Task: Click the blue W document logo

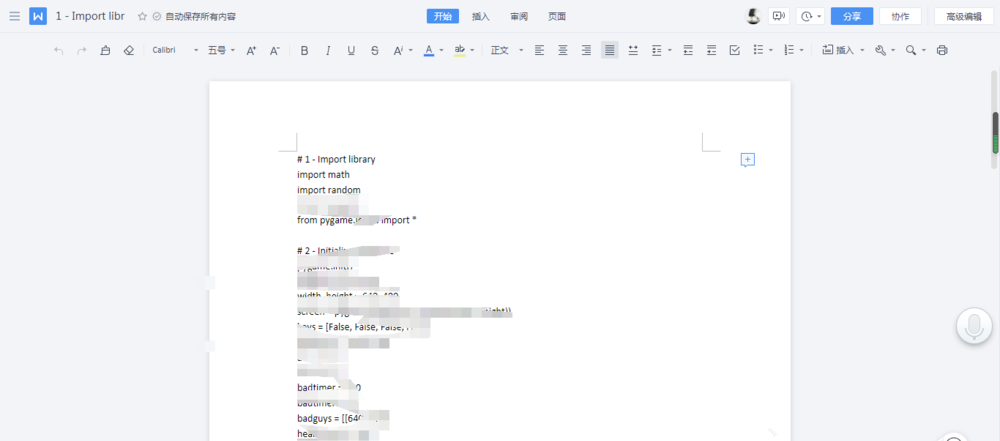Action: pyautogui.click(x=38, y=17)
